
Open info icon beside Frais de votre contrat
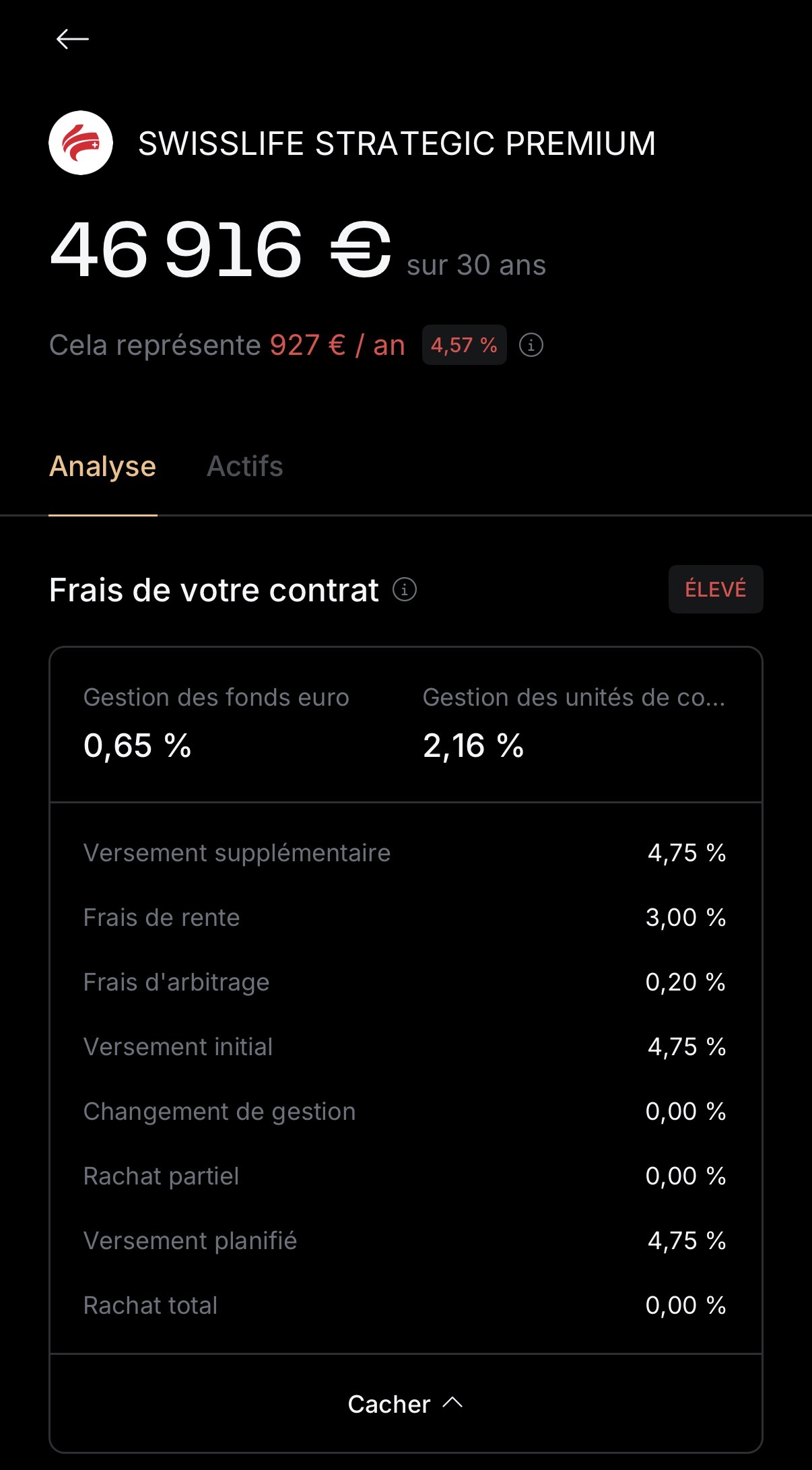pos(405,590)
